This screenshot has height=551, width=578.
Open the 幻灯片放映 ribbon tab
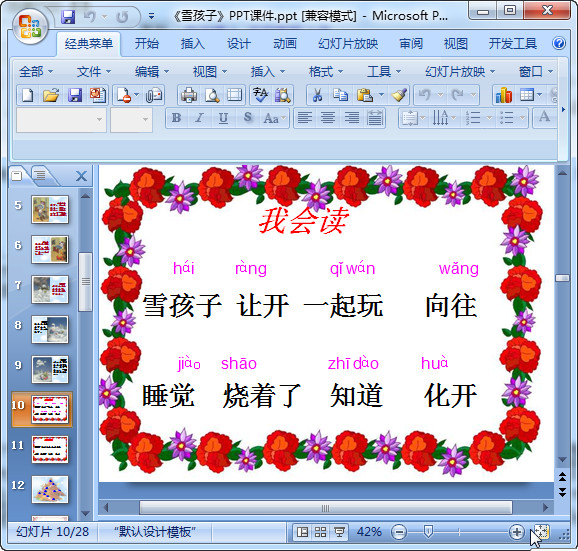348,44
